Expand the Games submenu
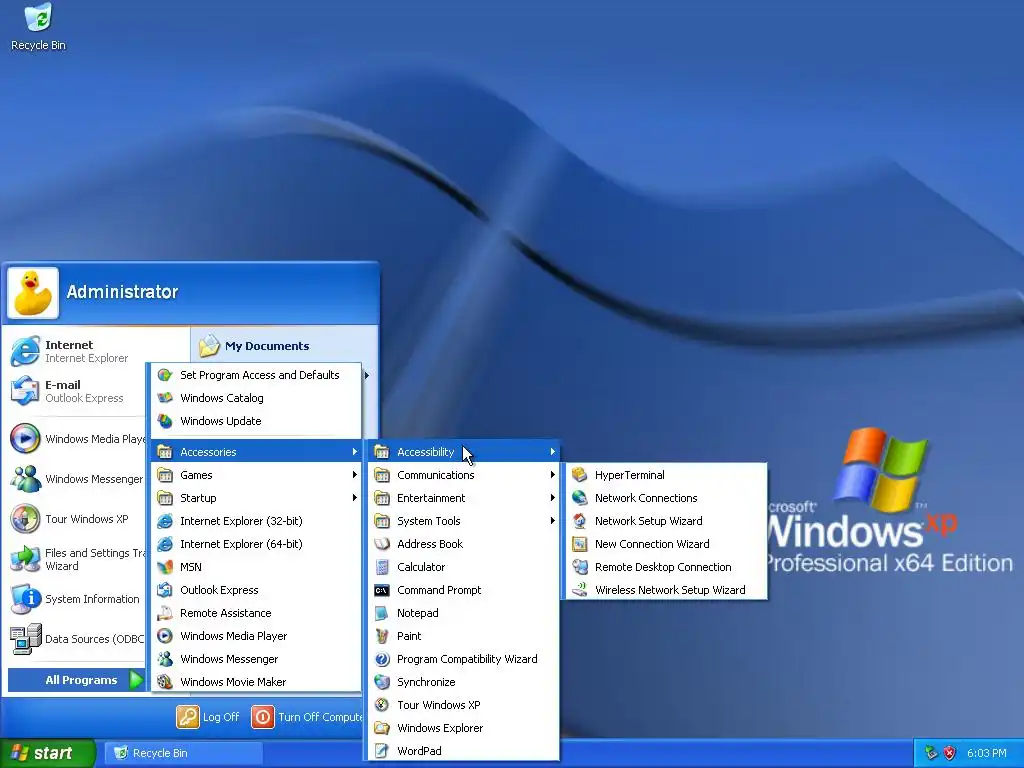Viewport: 1024px width, 768px height. (256, 475)
